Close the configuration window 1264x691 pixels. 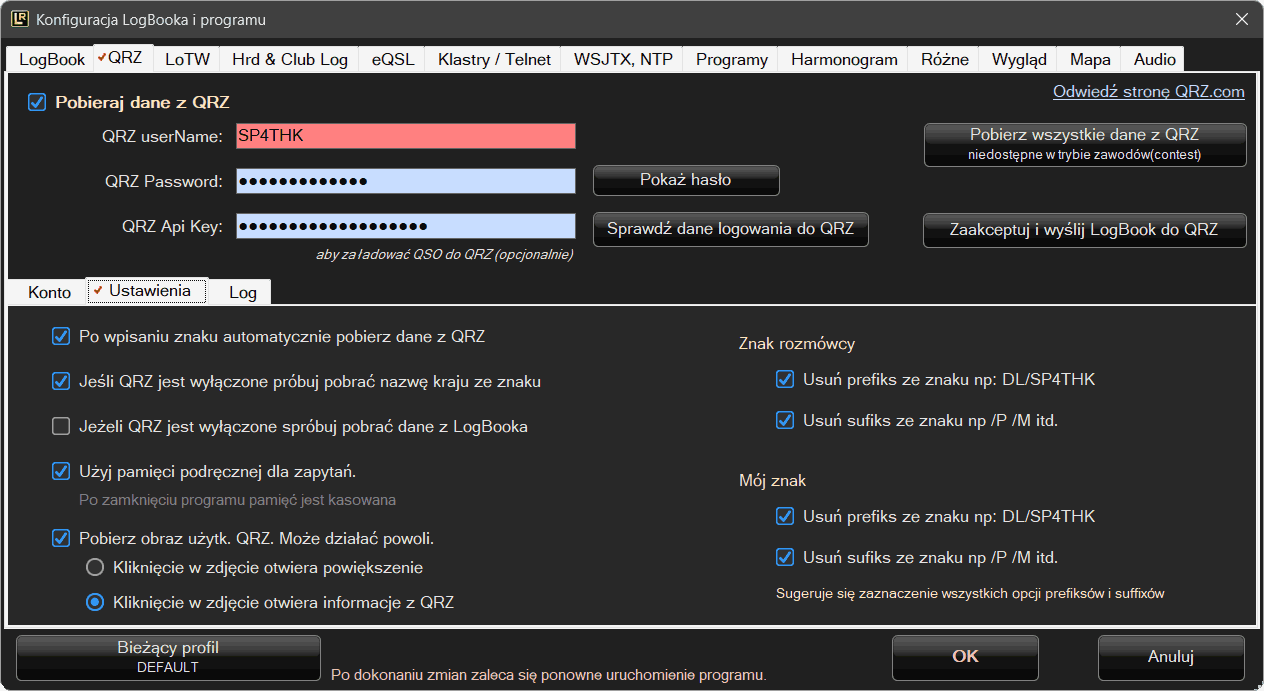(1241, 19)
